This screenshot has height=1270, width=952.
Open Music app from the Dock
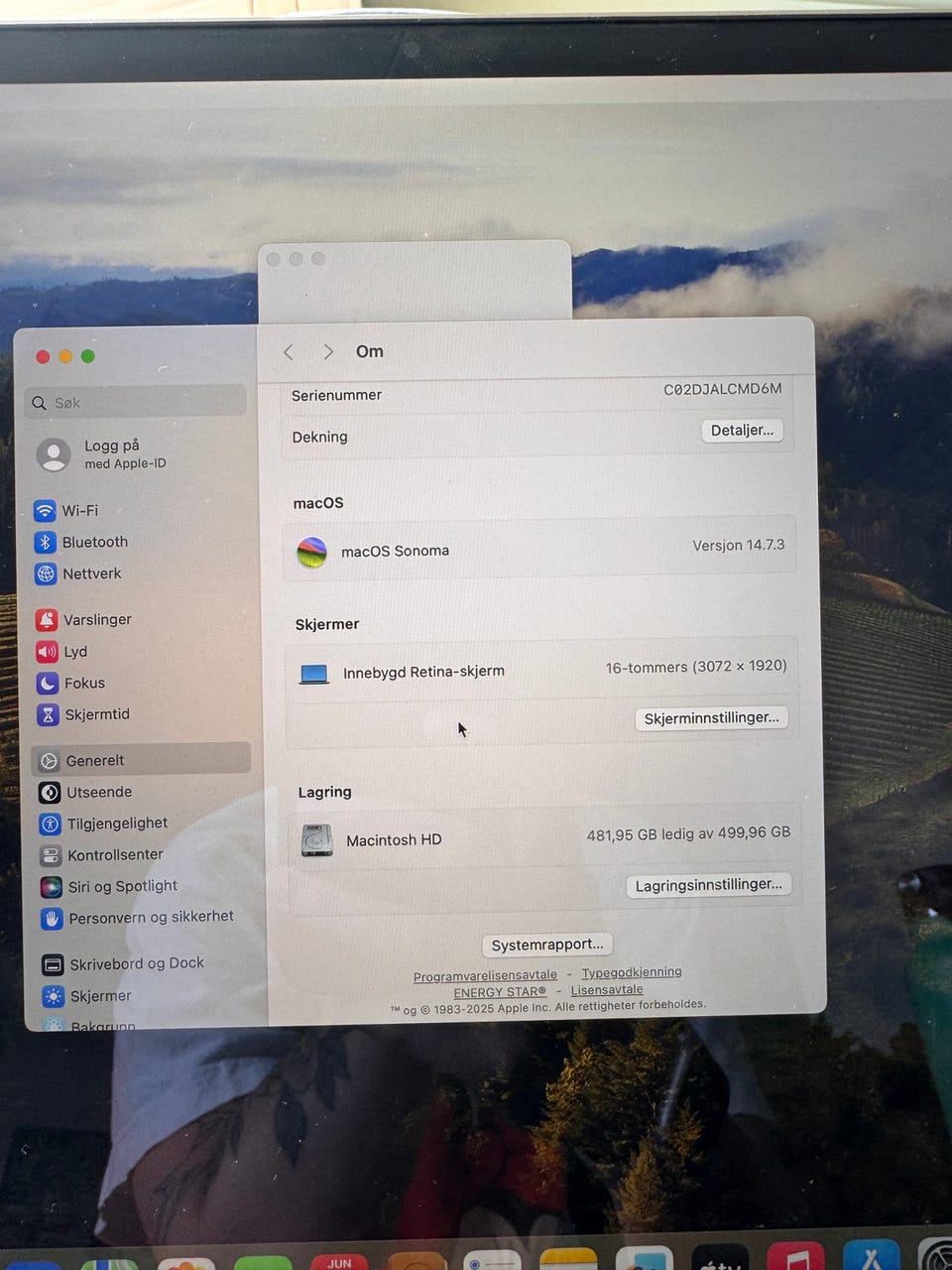tap(795, 1256)
